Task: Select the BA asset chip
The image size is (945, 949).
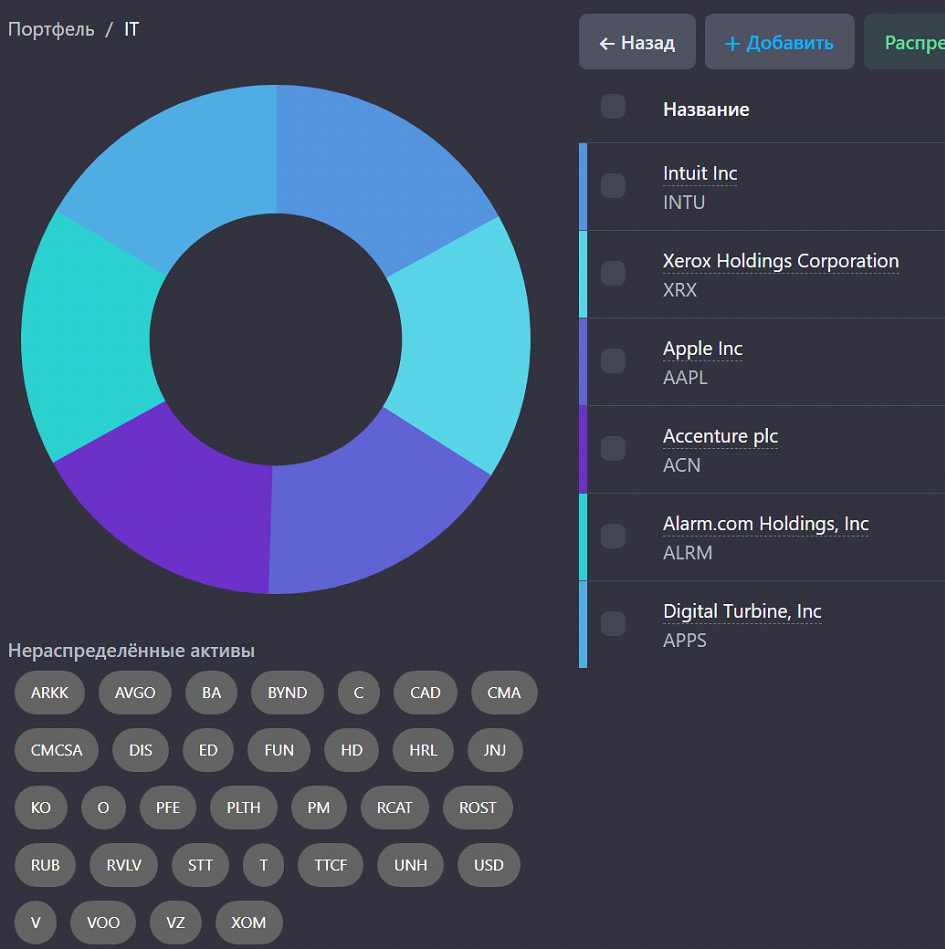Action: [x=211, y=692]
